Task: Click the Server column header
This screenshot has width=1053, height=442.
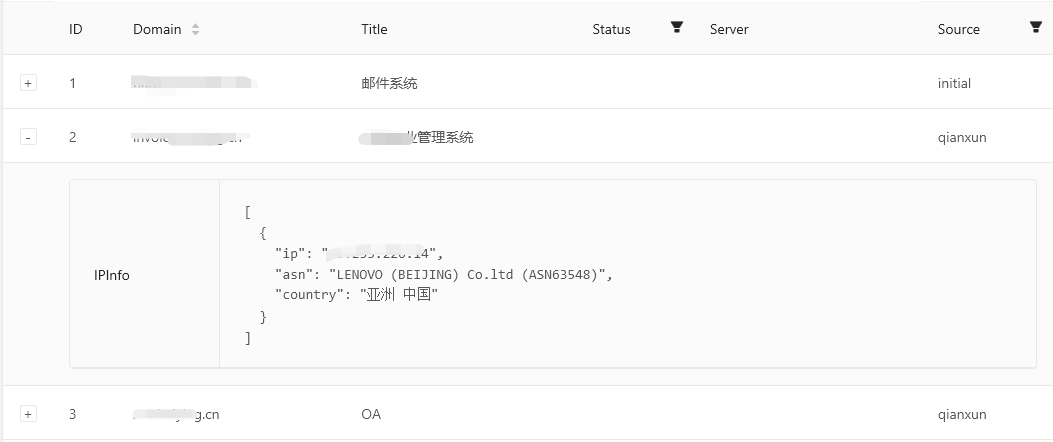Action: coord(729,29)
